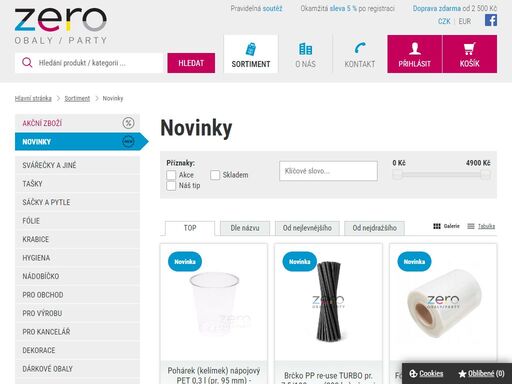The image size is (512, 384).
Task: Select the Od nejlevnějšího sorting tab
Action: coord(307,228)
